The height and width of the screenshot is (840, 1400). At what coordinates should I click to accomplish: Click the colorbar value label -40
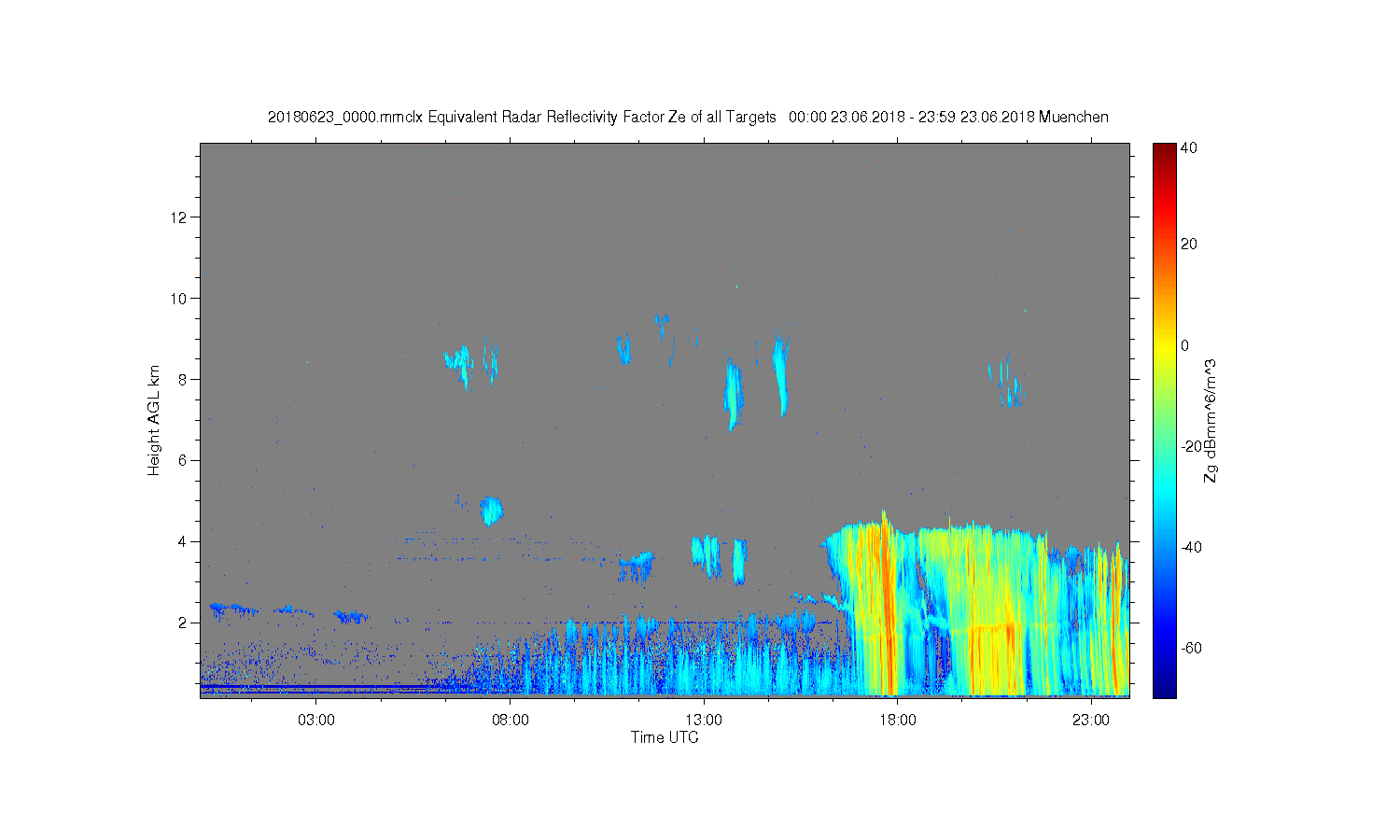(1191, 547)
